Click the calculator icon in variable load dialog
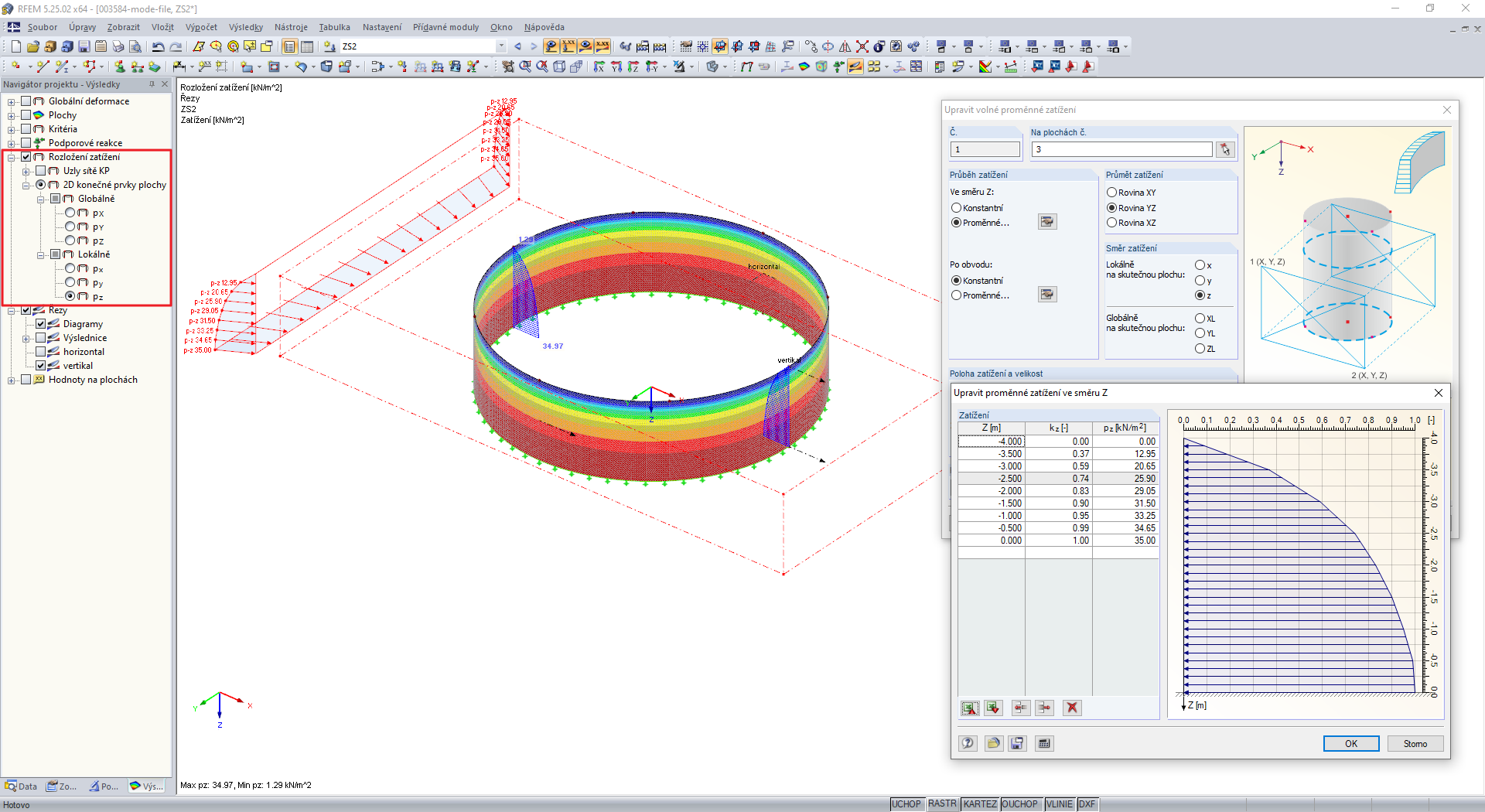 (x=1044, y=743)
